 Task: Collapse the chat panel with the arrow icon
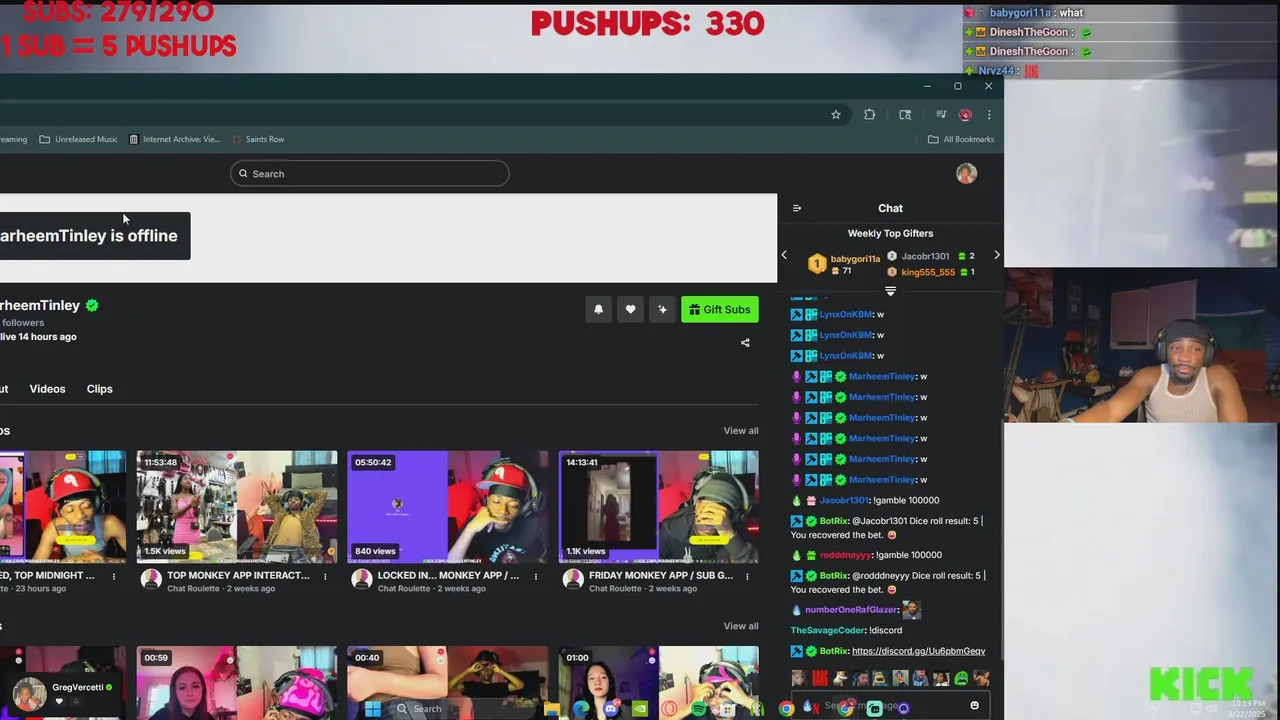click(x=797, y=208)
